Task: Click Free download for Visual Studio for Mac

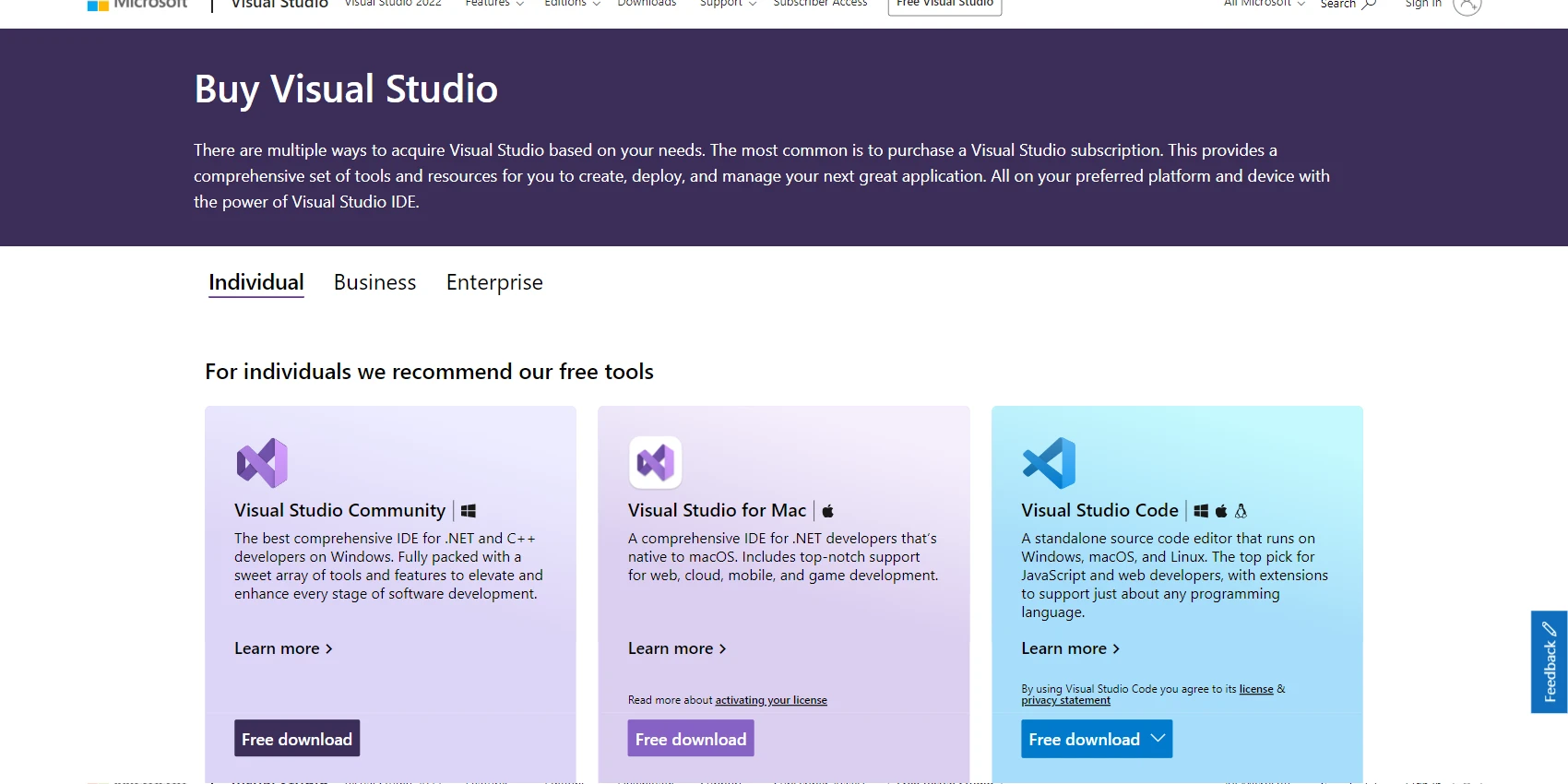Action: pos(691,738)
